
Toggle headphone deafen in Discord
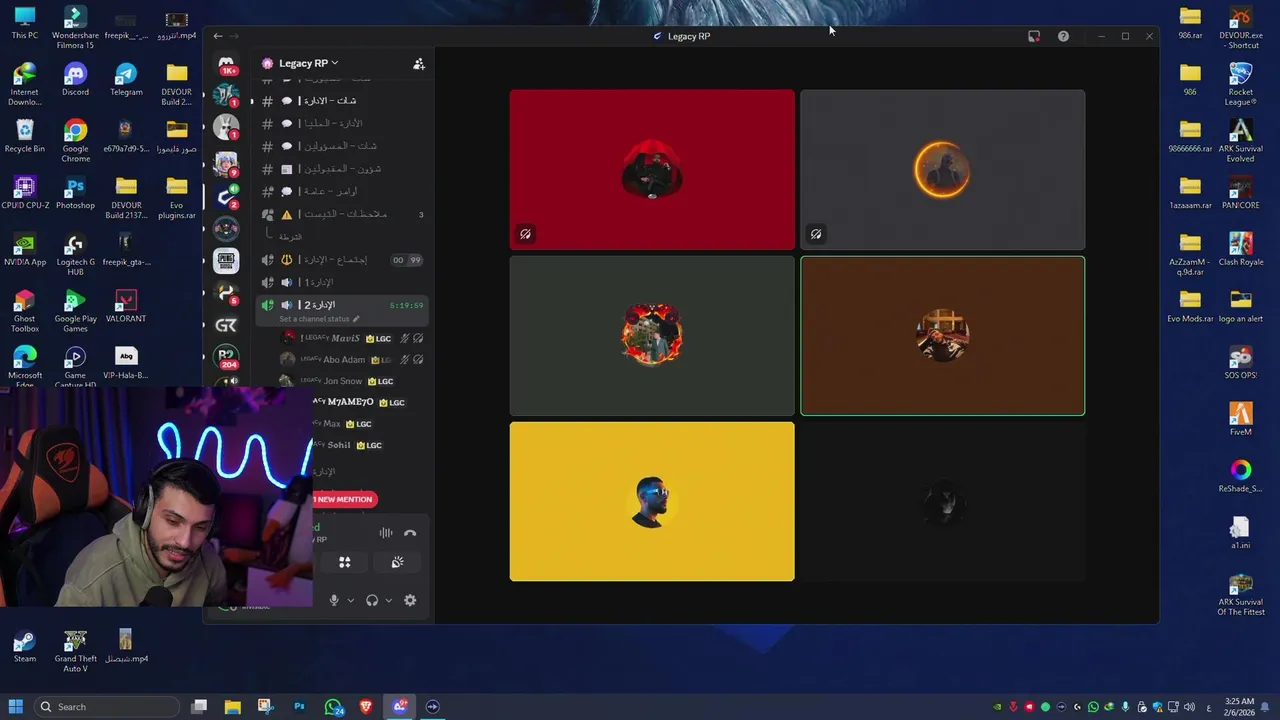click(x=372, y=600)
